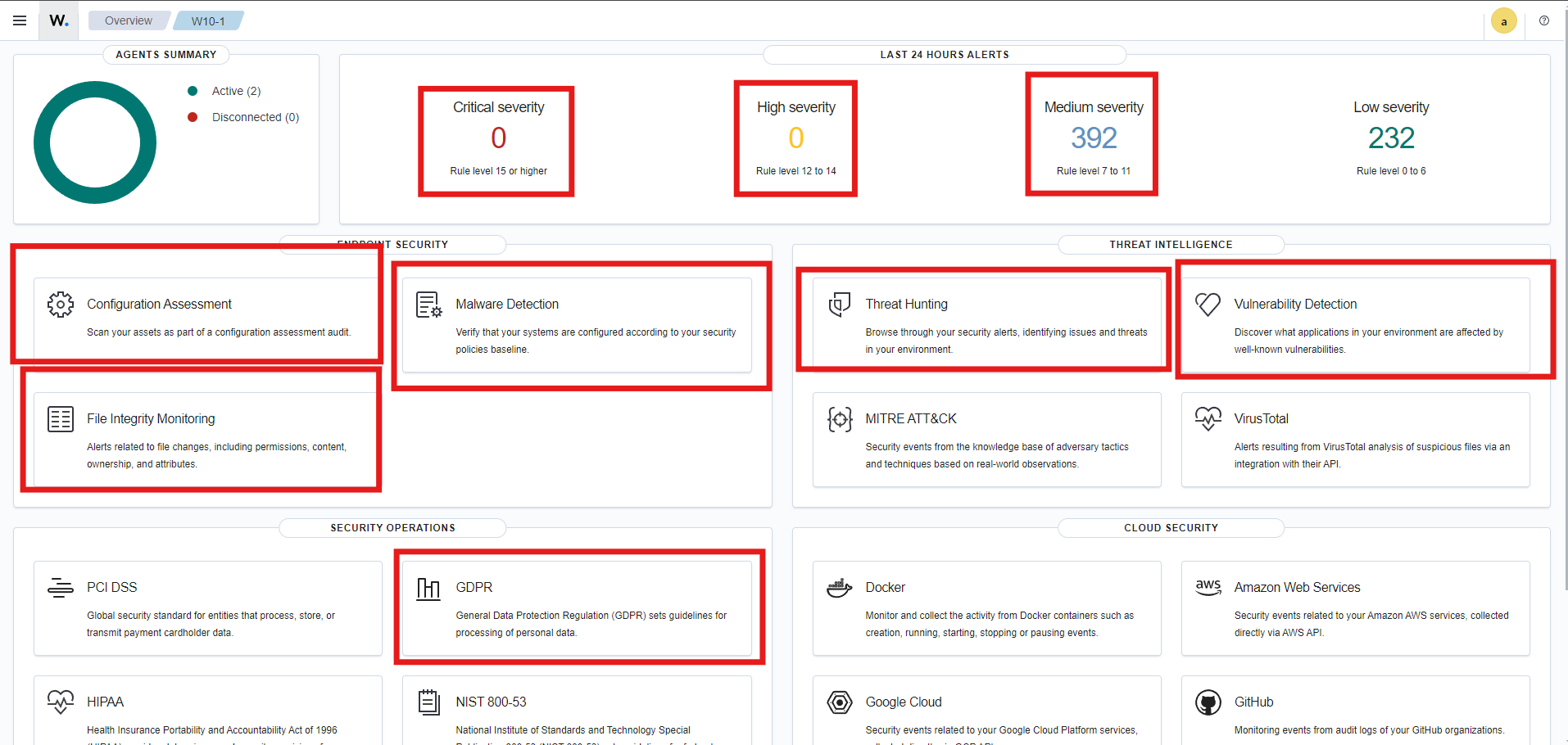The width and height of the screenshot is (1568, 745).
Task: Click the File Integrity Monitoring icon
Action: pyautogui.click(x=61, y=419)
